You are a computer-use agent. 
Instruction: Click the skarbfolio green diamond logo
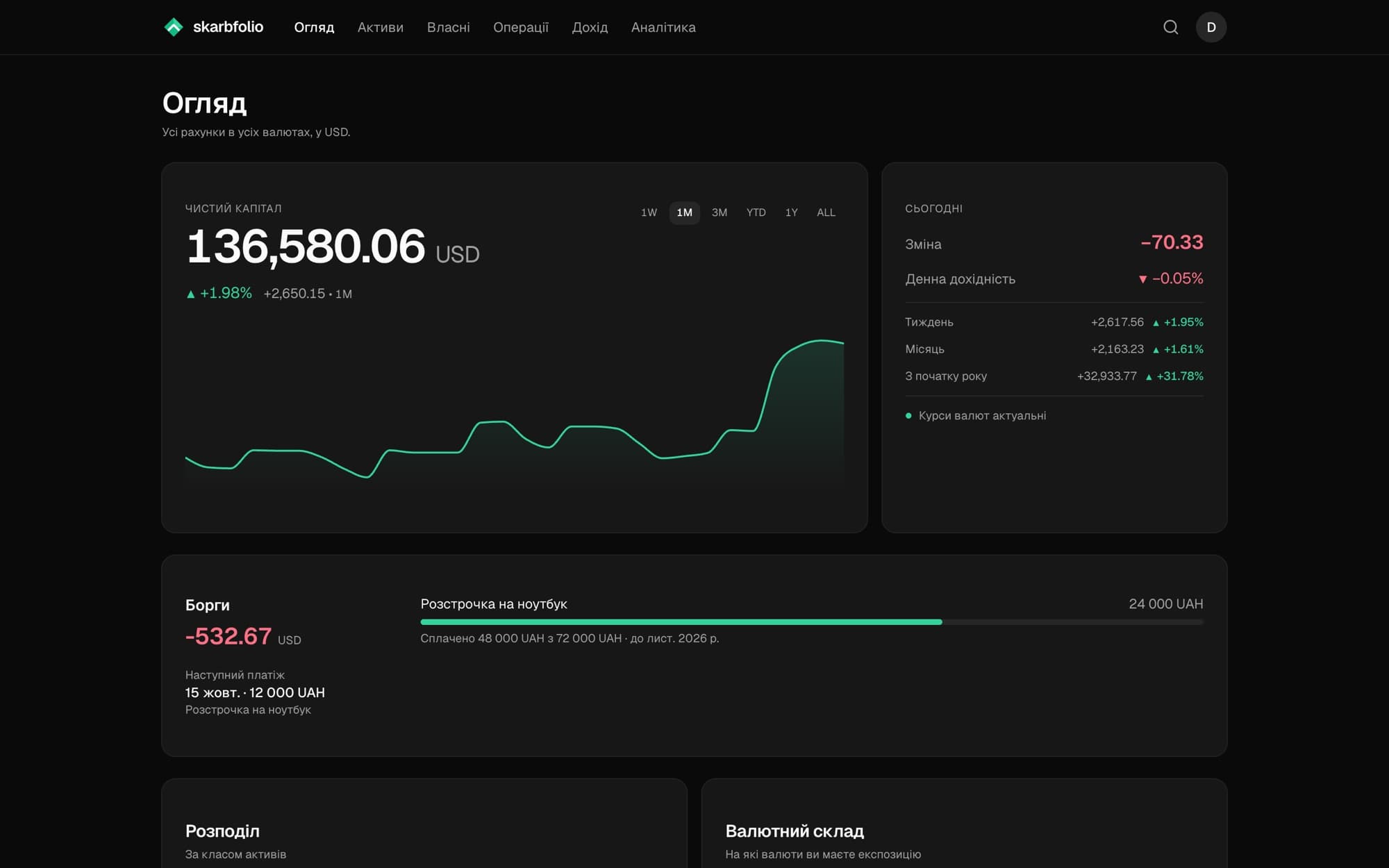tap(173, 27)
